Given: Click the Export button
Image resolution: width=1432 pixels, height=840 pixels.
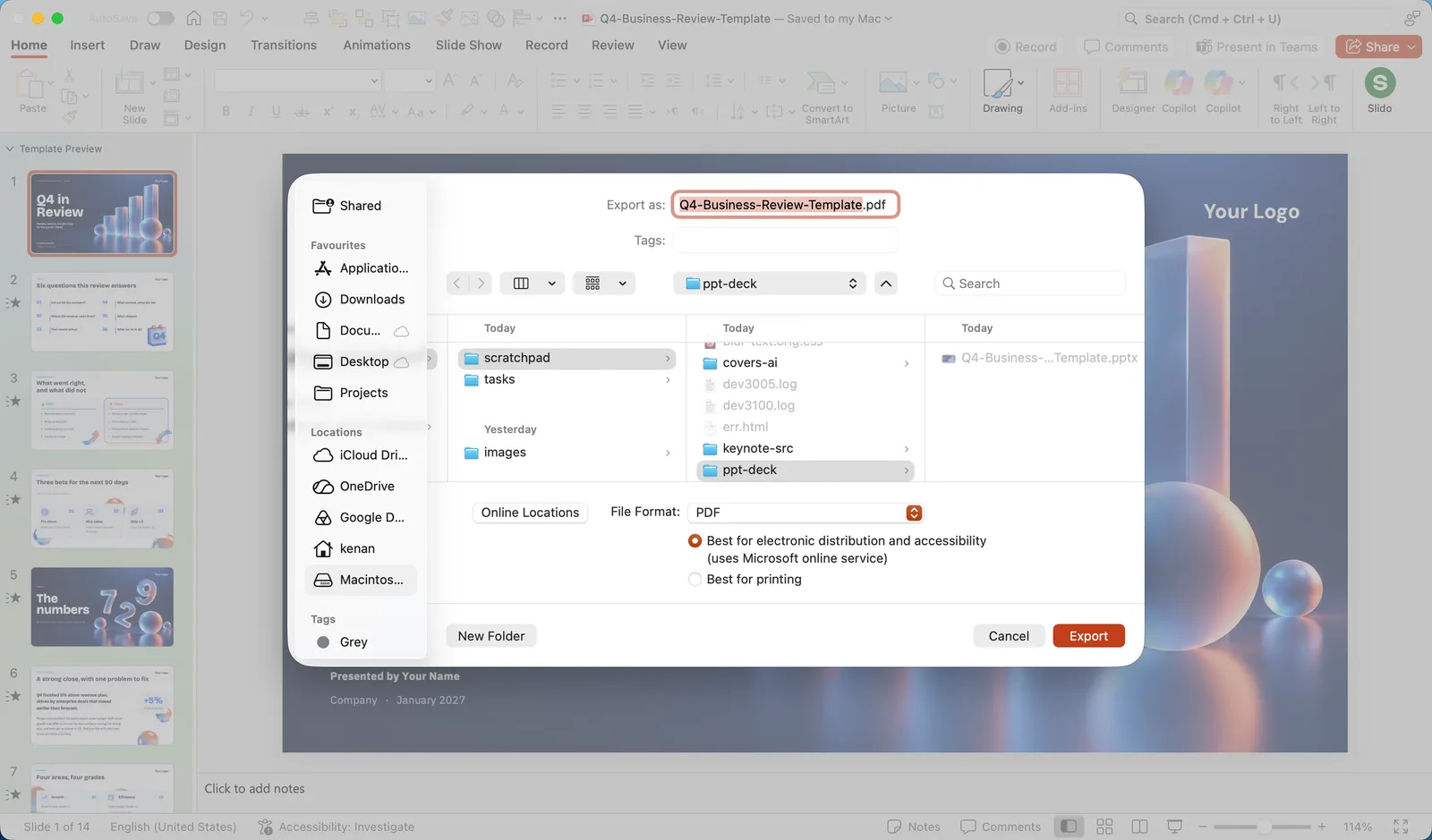Looking at the screenshot, I should [x=1088, y=636].
